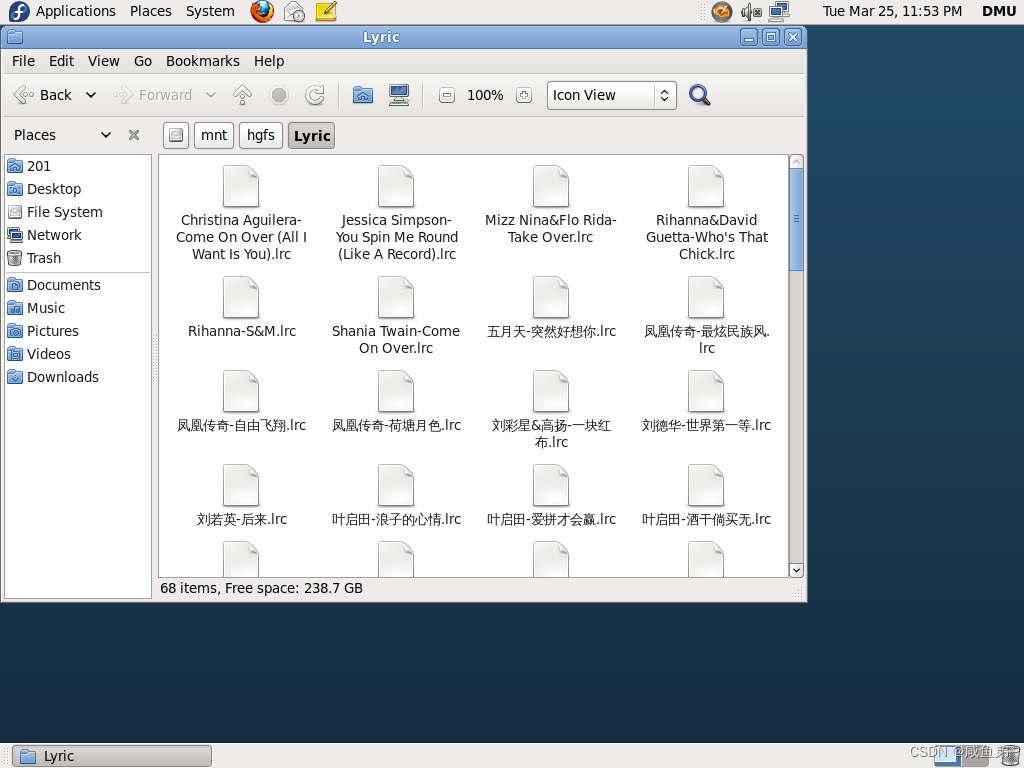The image size is (1024, 768).
Task: Go up to the parent folder
Action: point(242,95)
